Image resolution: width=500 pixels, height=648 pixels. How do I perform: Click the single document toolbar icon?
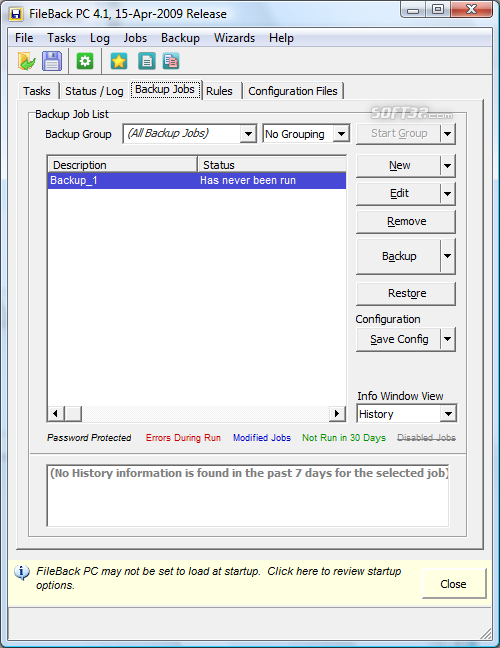[147, 62]
